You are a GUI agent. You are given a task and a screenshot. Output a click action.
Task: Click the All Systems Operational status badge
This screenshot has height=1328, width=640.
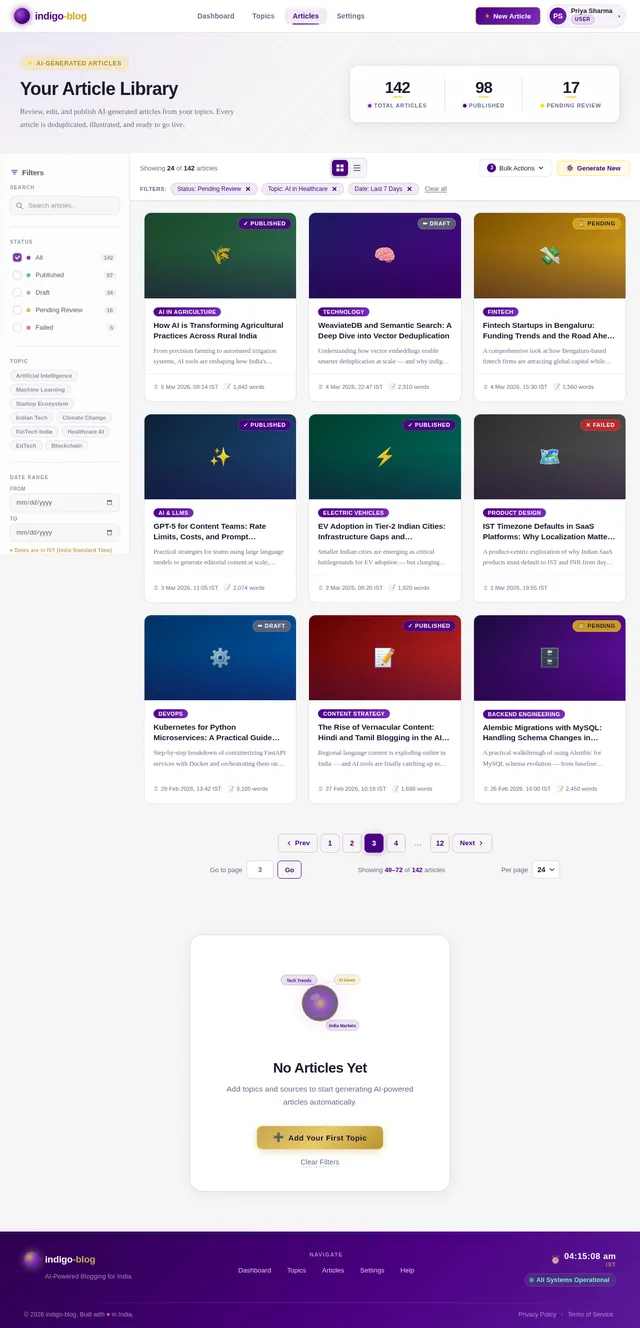tap(570, 1280)
